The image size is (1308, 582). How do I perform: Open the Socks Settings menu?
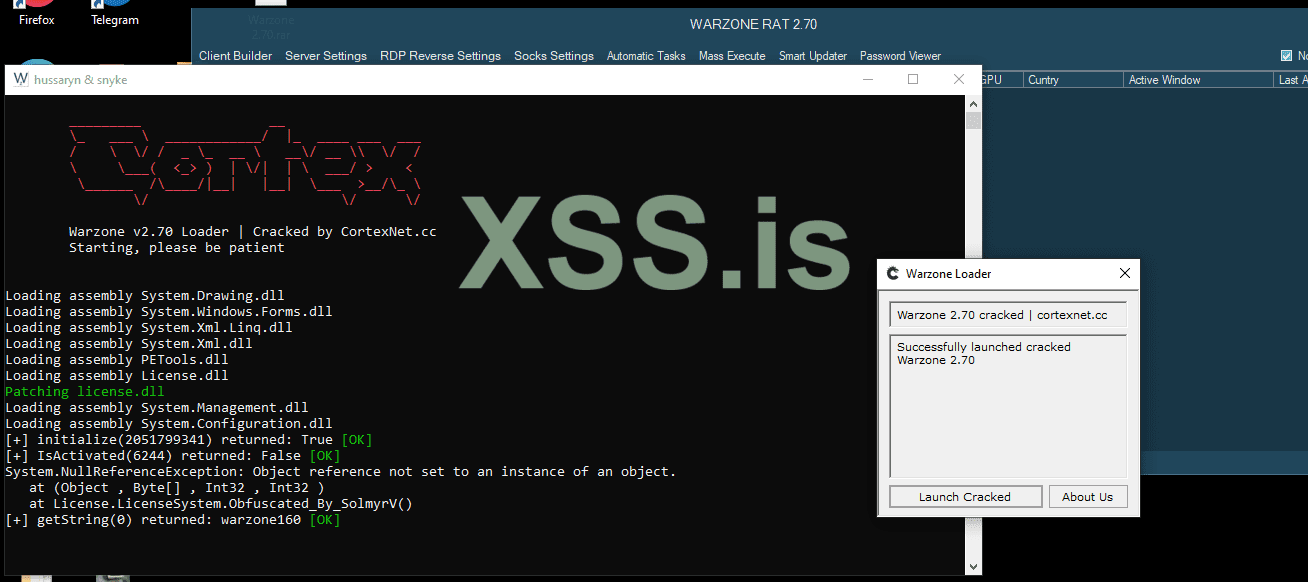click(554, 56)
